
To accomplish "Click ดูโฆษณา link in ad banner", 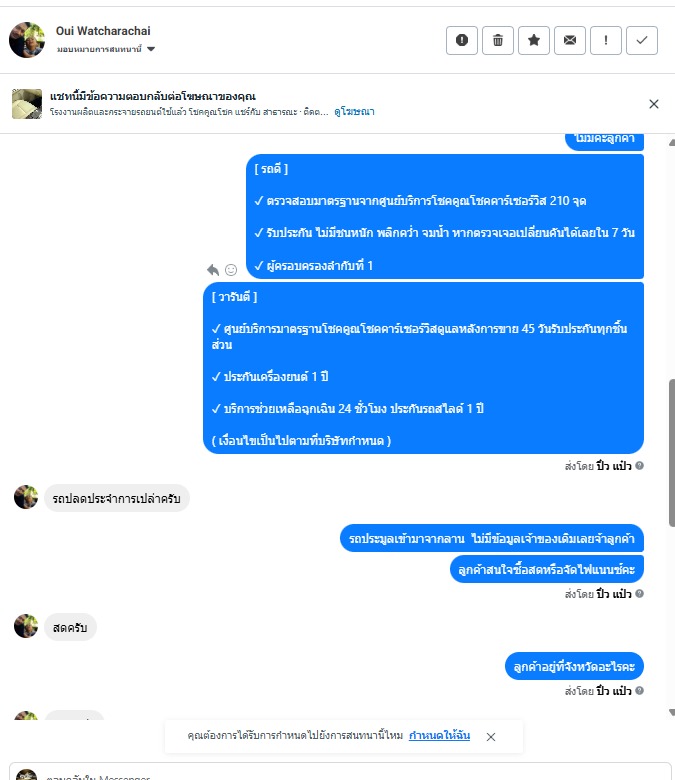I will (x=354, y=111).
